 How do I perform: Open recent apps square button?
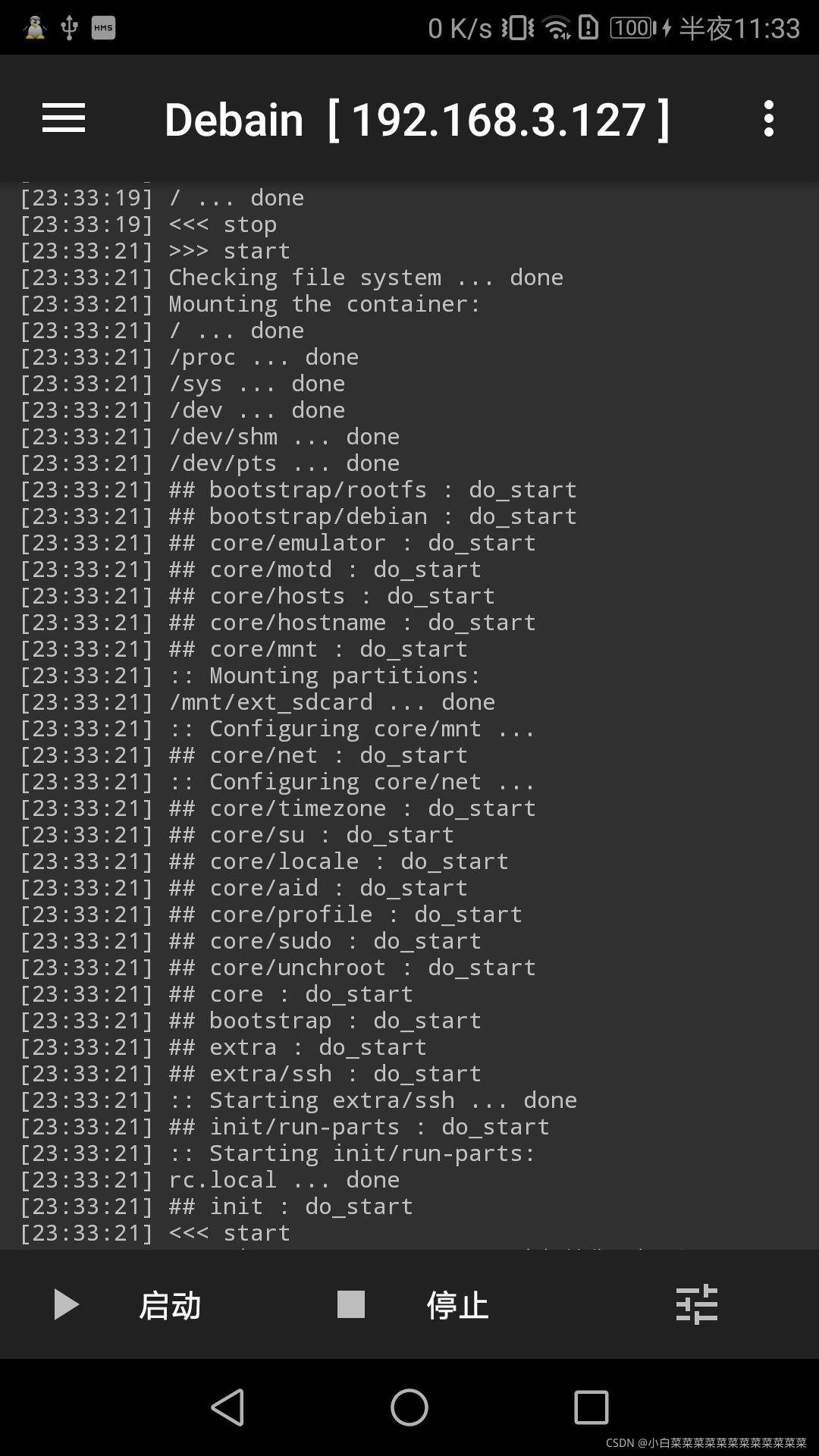click(x=591, y=1407)
